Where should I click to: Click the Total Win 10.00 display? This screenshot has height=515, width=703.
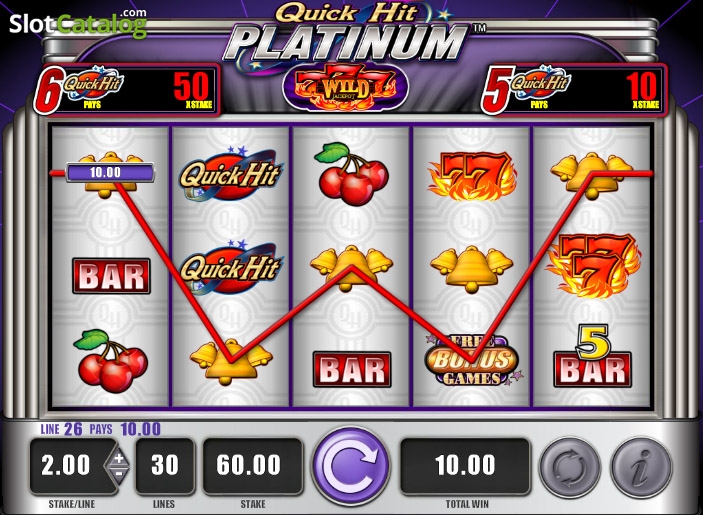pyautogui.click(x=465, y=466)
